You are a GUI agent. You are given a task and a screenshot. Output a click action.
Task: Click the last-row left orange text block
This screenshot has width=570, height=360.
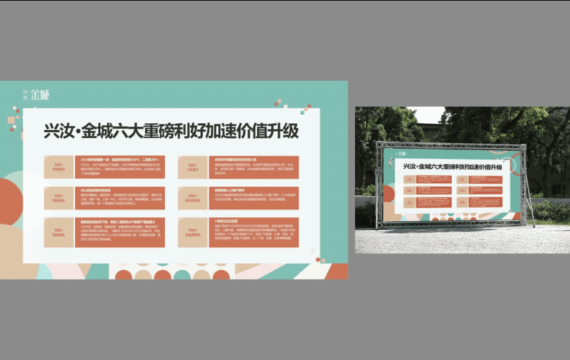tap(120, 232)
